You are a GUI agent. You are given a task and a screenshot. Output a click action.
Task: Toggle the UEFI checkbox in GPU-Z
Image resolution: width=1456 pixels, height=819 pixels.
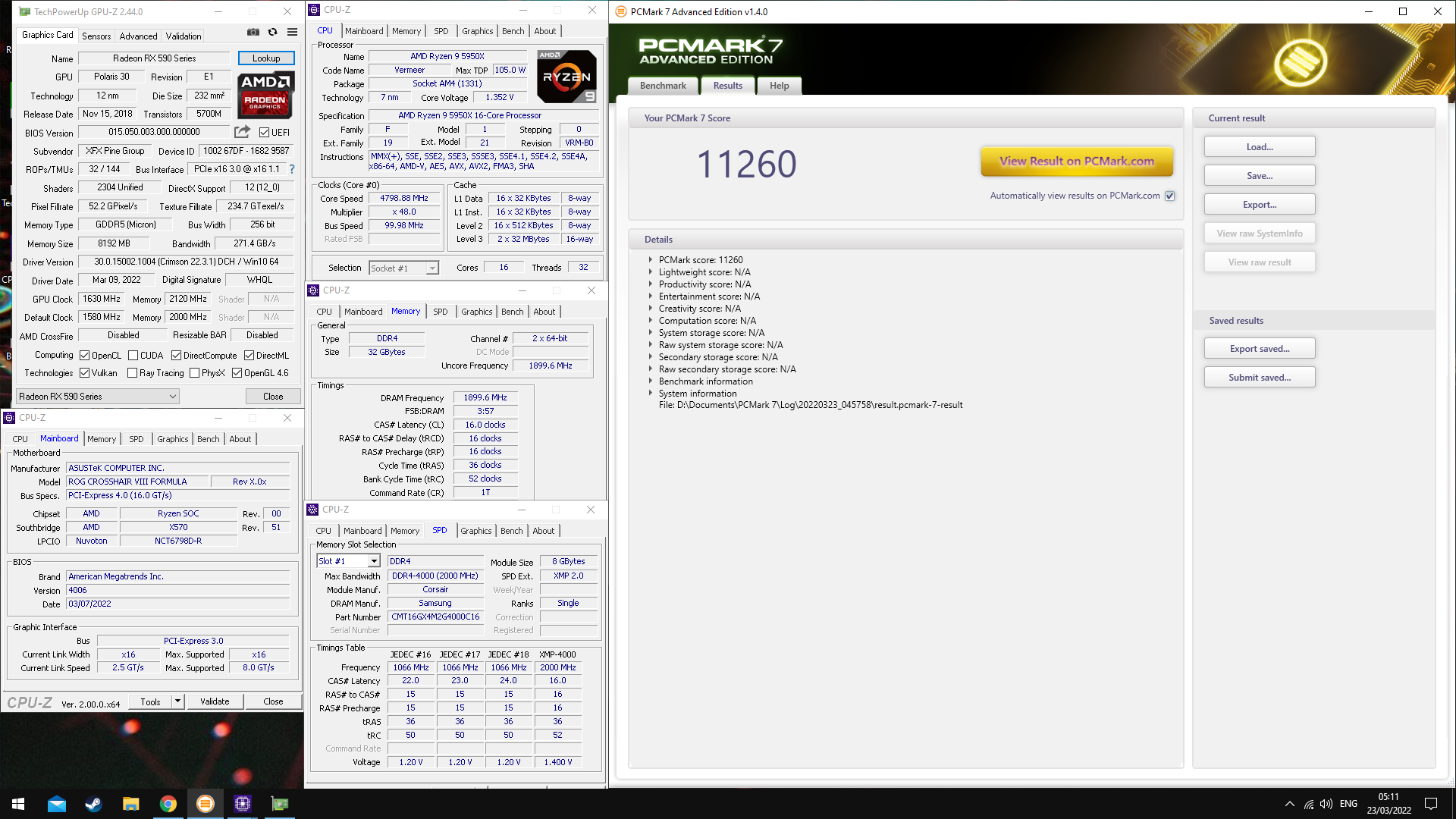tap(265, 133)
